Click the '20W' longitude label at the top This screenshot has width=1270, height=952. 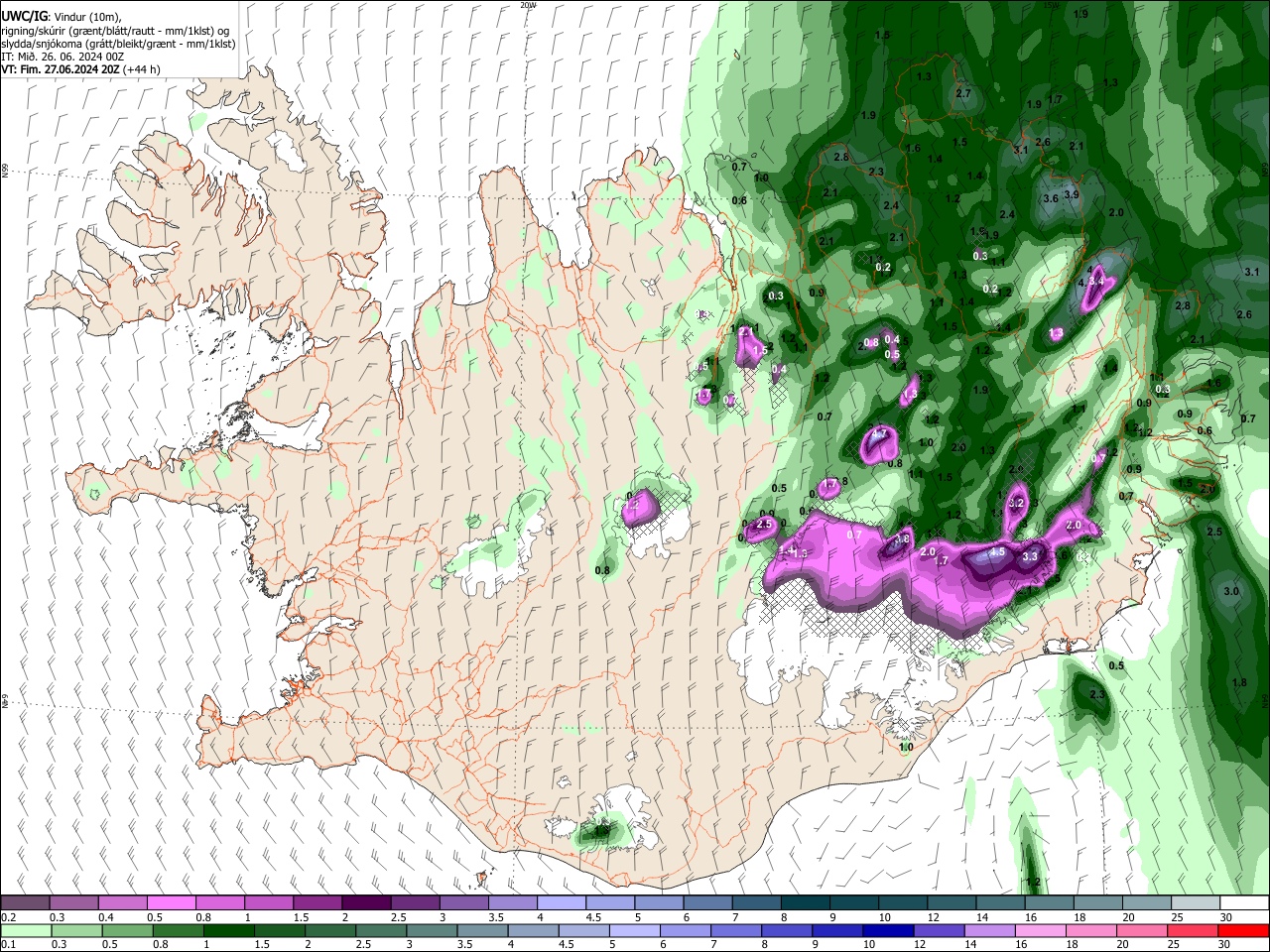[529, 5]
